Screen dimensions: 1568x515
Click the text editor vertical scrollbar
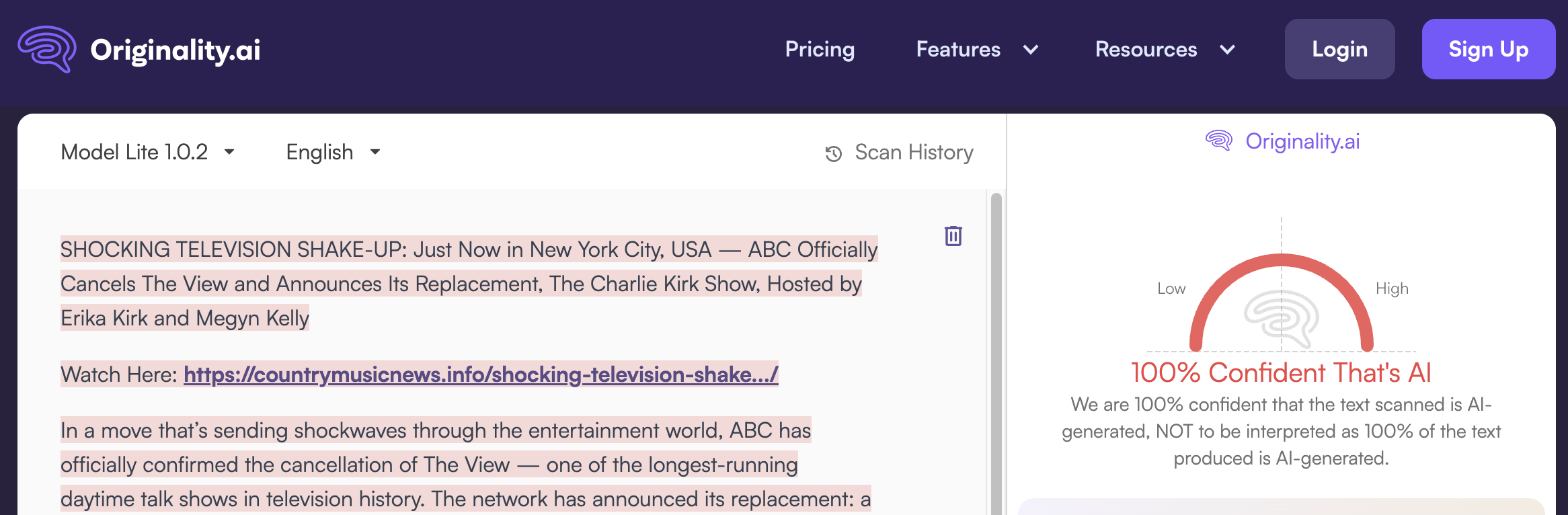pos(996,350)
